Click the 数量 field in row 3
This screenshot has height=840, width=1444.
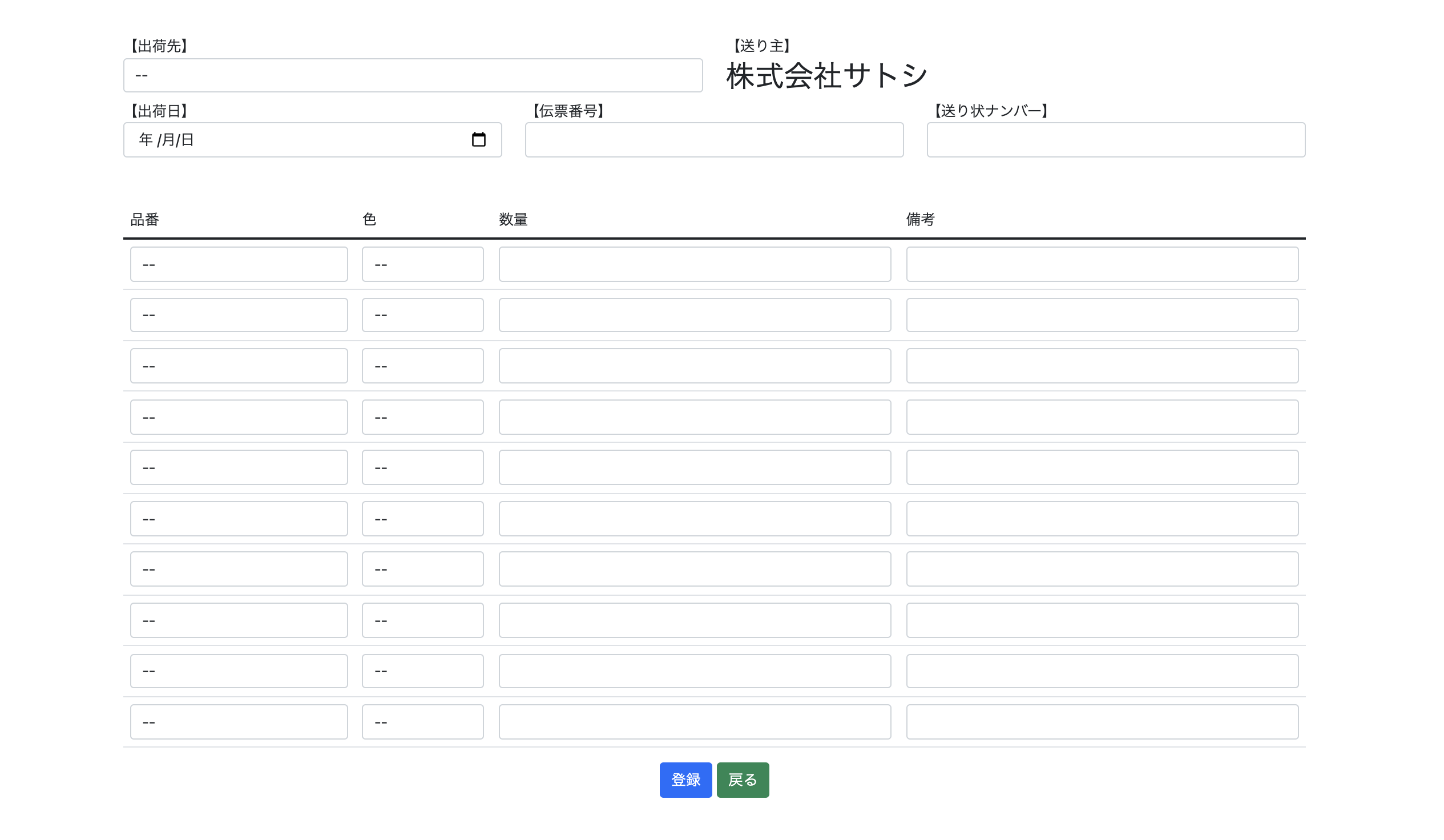(695, 366)
